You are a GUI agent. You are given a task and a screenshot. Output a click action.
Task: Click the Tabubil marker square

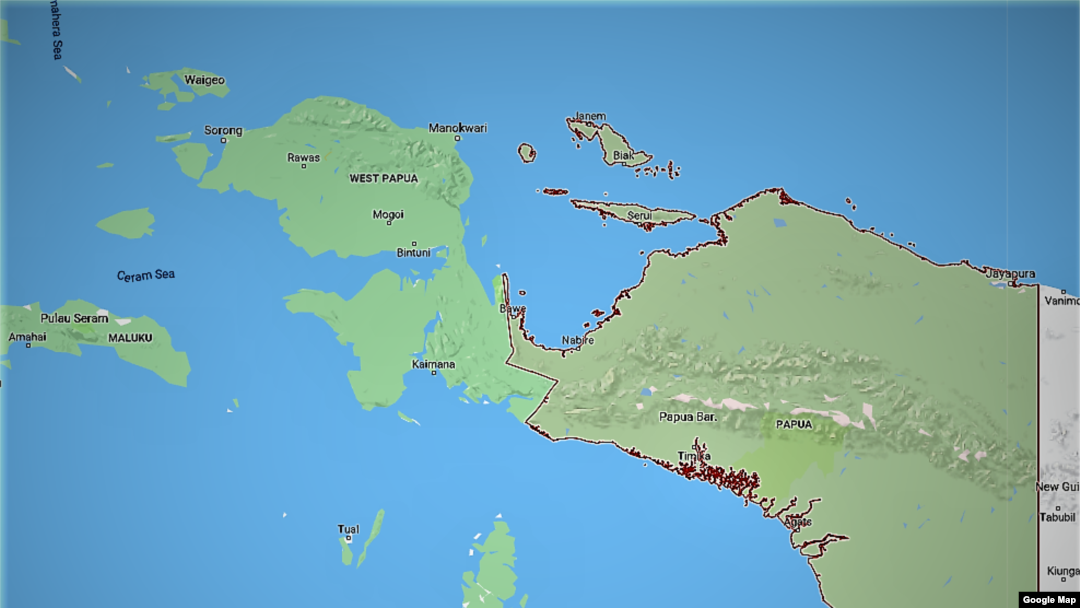1058,508
